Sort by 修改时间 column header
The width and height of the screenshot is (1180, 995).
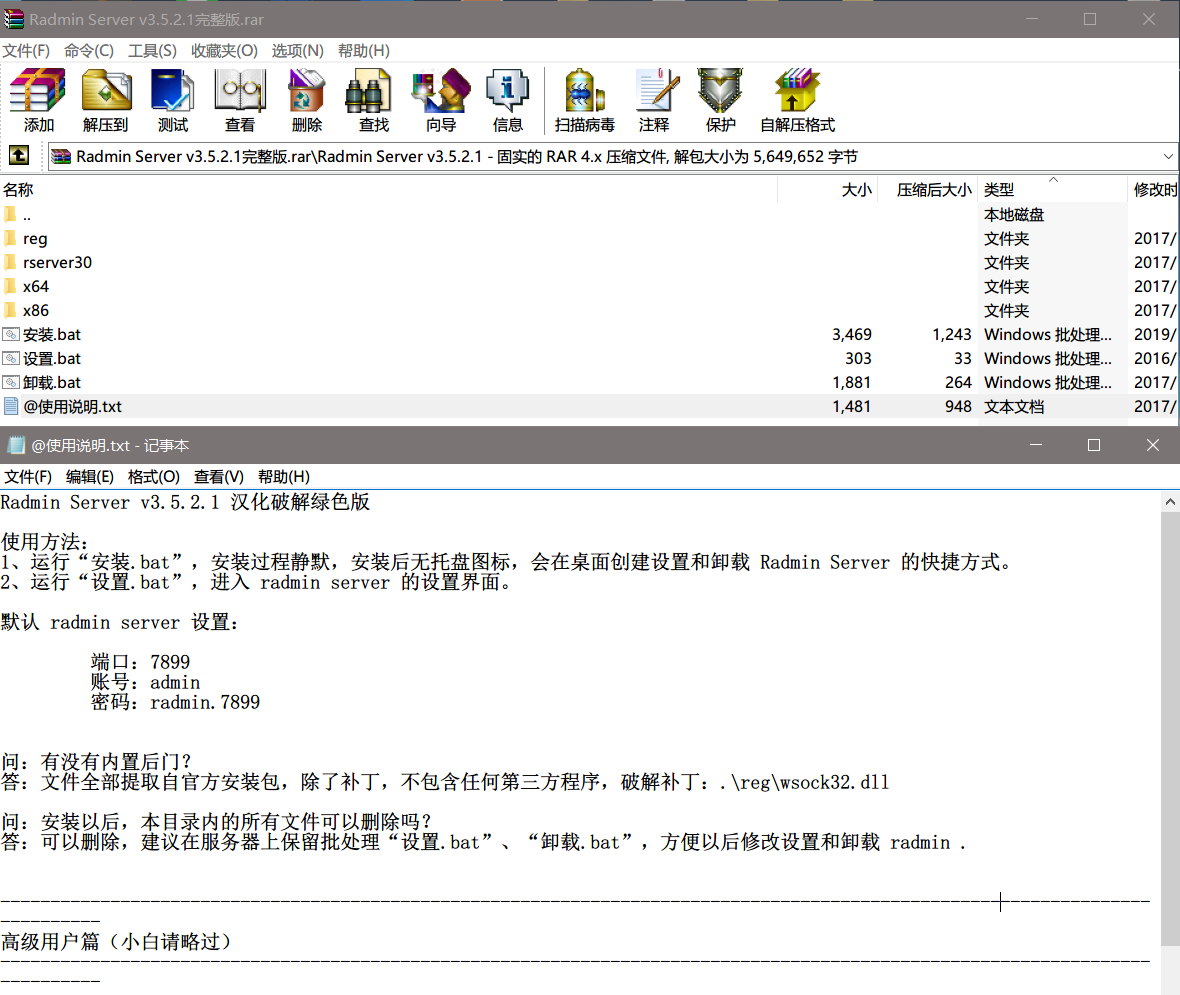pyautogui.click(x=1154, y=190)
